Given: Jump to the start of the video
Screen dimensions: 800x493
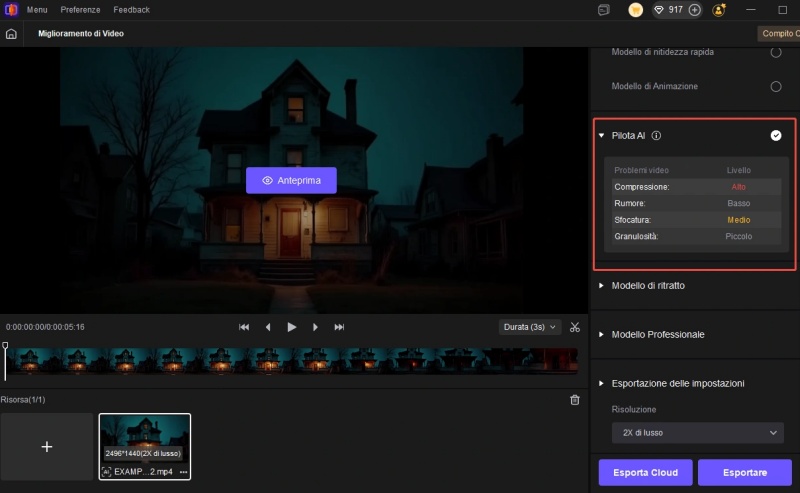Looking at the screenshot, I should pos(244,327).
